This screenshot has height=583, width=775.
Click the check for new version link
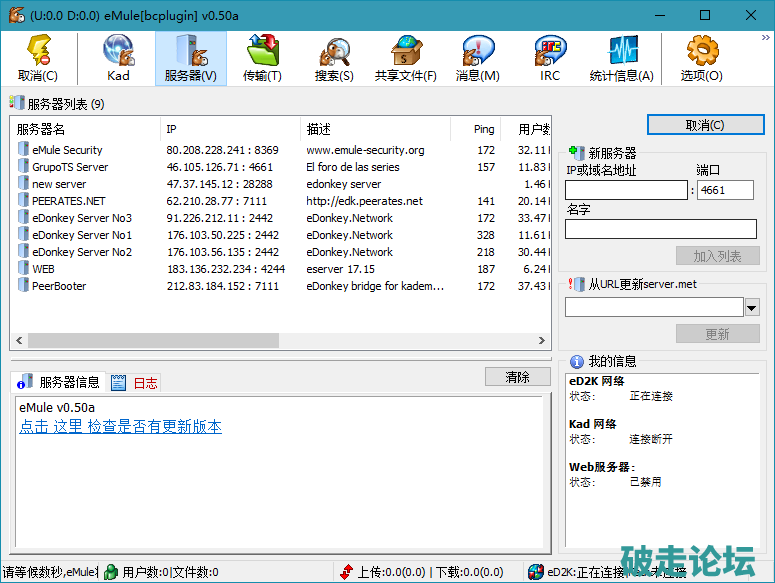tap(120, 427)
